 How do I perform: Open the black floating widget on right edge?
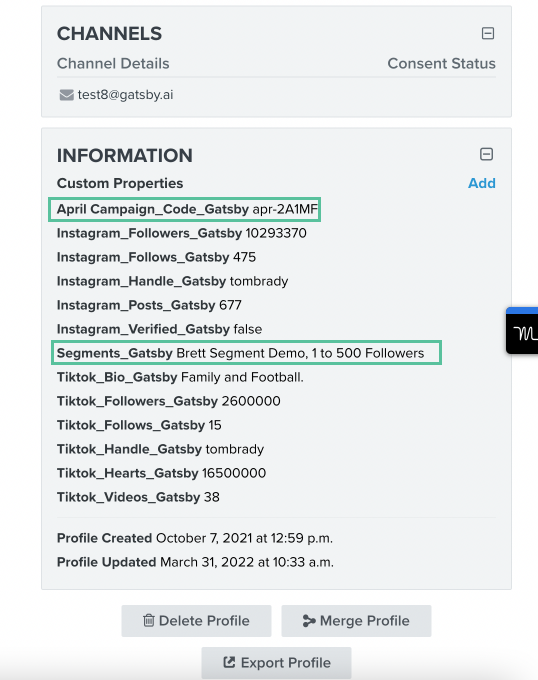point(522,330)
